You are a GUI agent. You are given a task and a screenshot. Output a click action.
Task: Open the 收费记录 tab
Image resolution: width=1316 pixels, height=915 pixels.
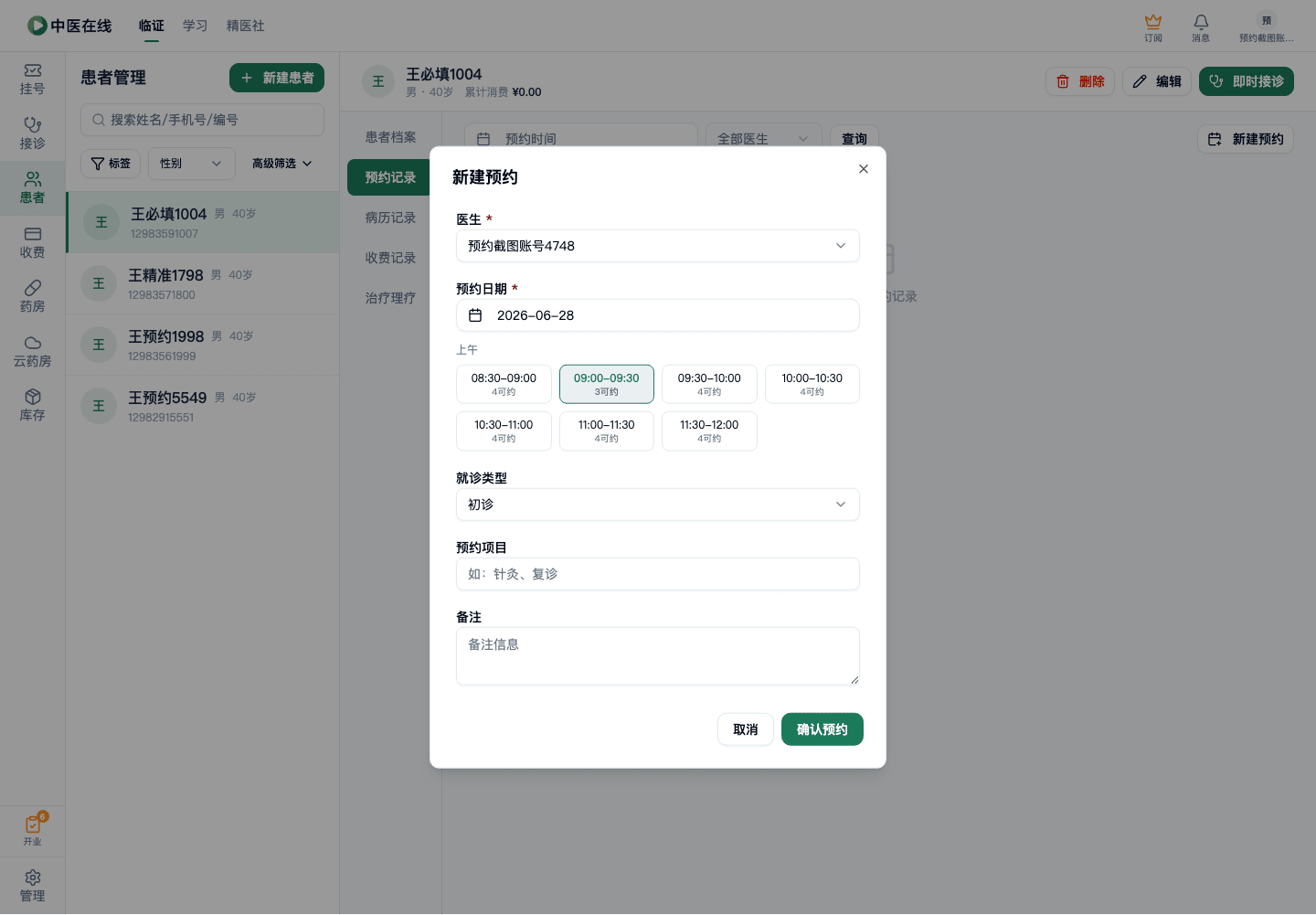tap(390, 258)
